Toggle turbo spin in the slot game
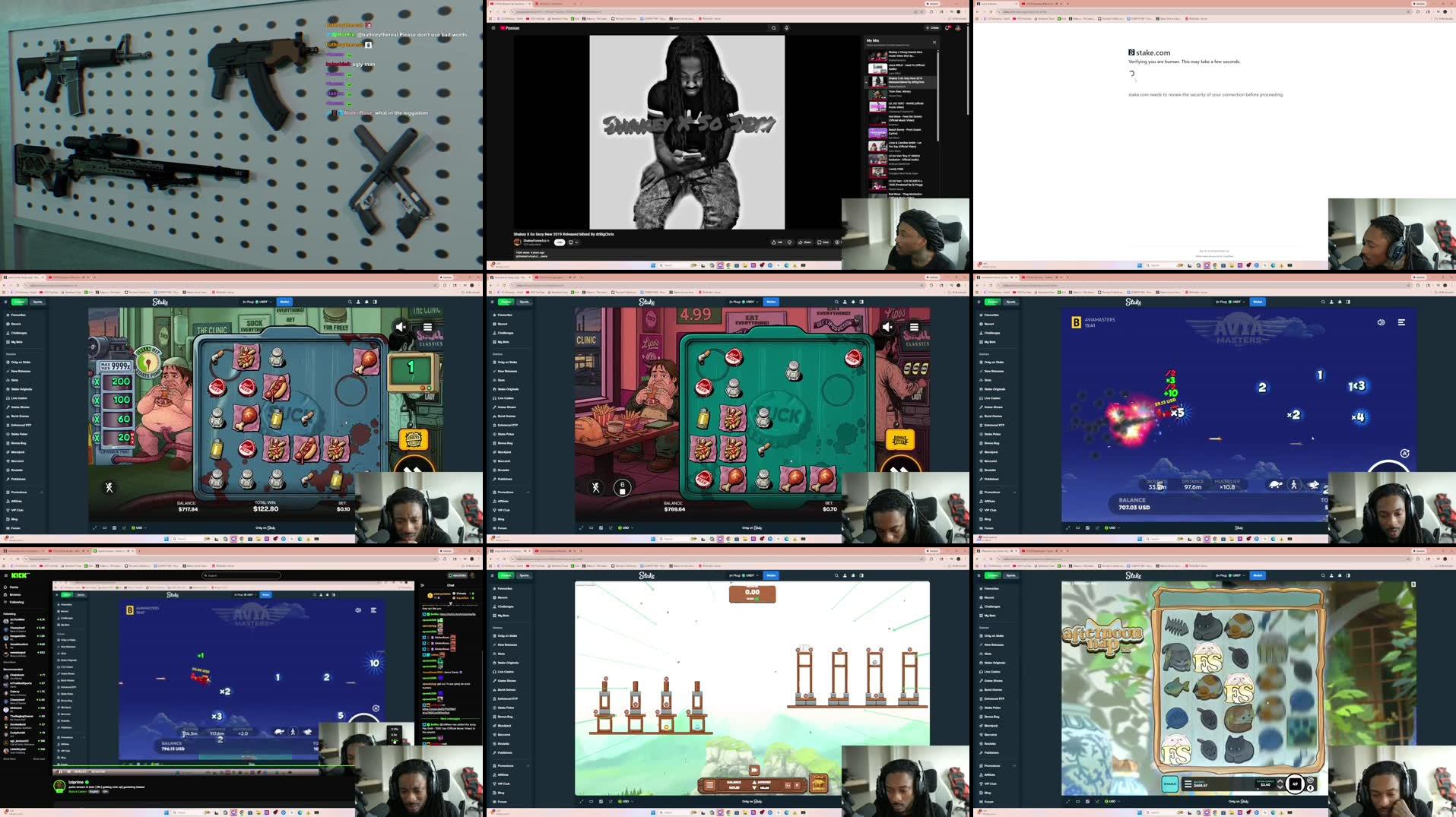This screenshot has height=817, width=1456. [x=413, y=470]
